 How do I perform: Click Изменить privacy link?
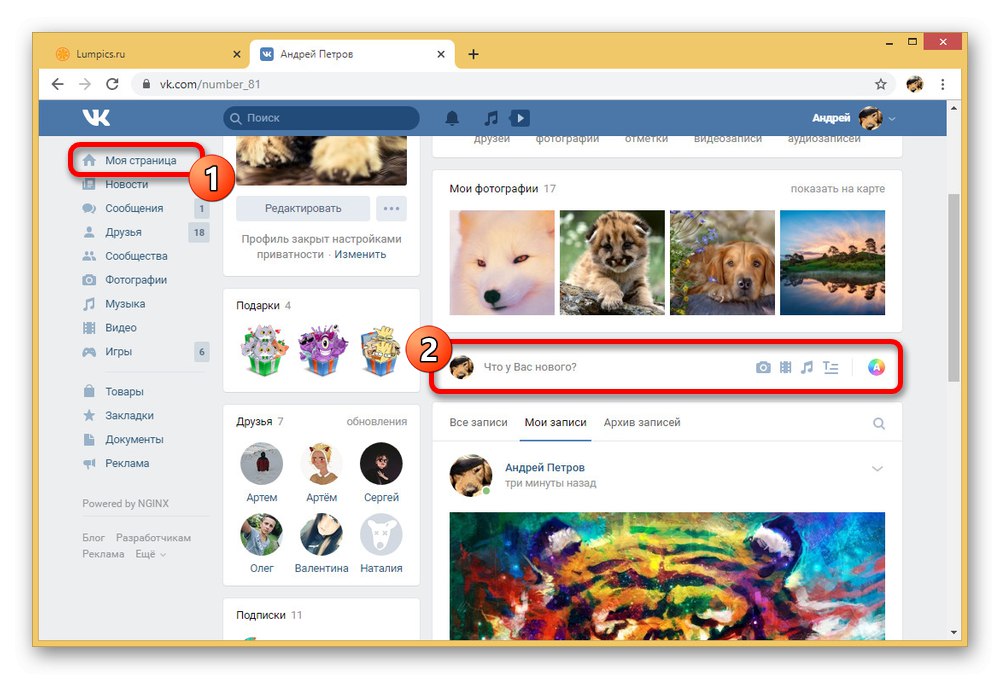(x=360, y=254)
